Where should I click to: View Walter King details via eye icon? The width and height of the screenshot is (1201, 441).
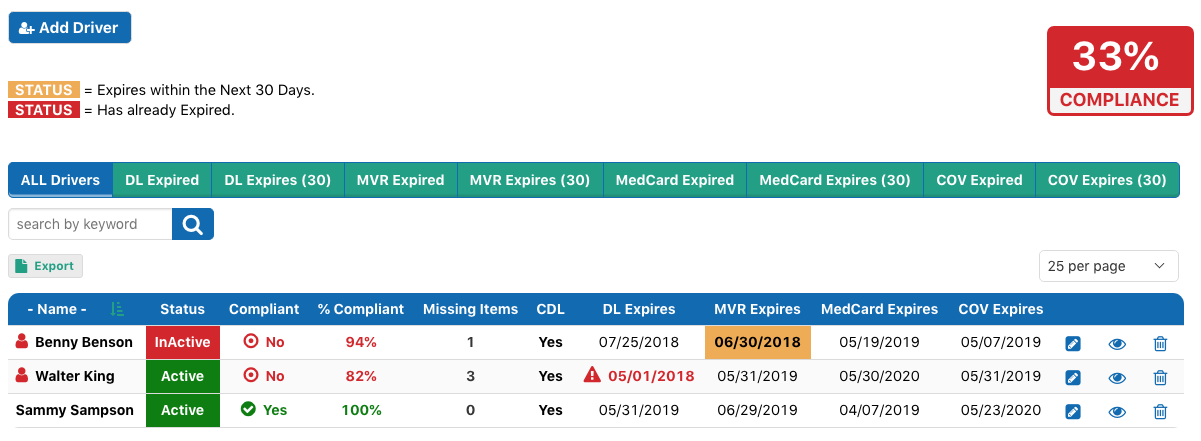[x=1118, y=378]
